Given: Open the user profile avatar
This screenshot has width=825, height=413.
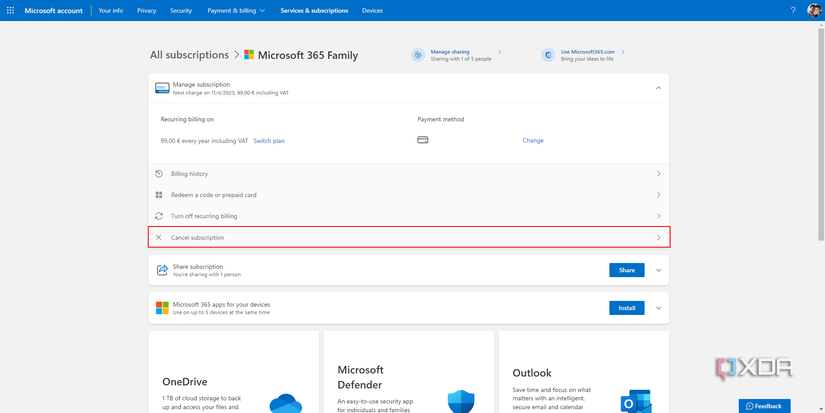Looking at the screenshot, I should (814, 10).
